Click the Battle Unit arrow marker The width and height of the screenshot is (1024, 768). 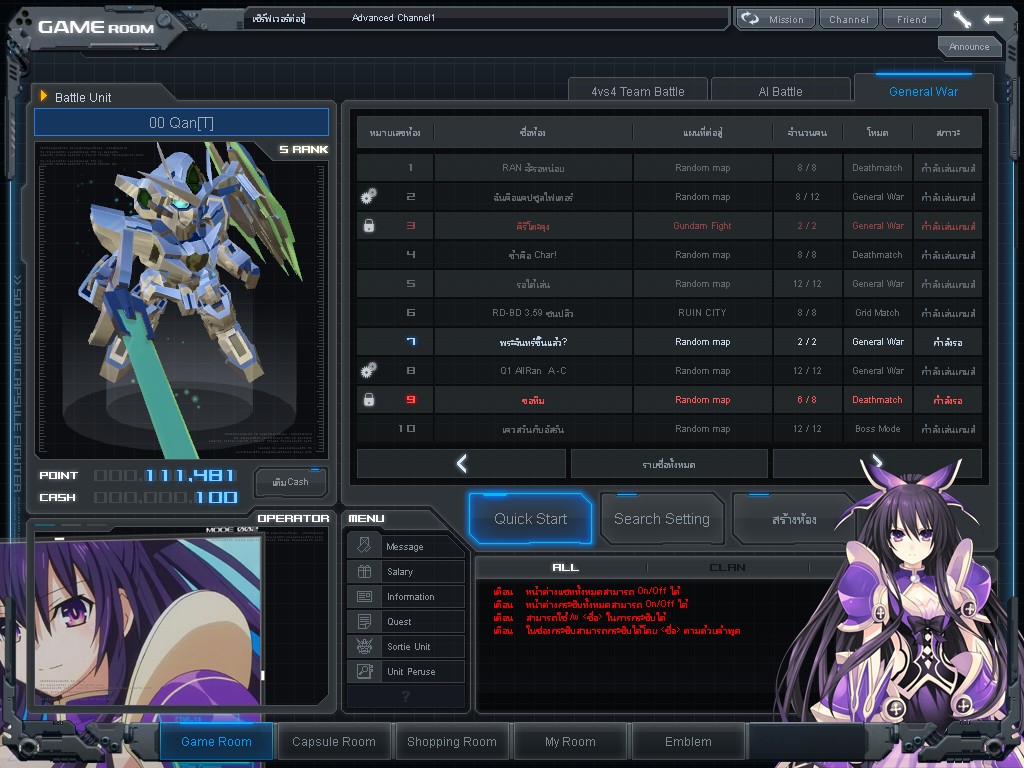pos(44,96)
